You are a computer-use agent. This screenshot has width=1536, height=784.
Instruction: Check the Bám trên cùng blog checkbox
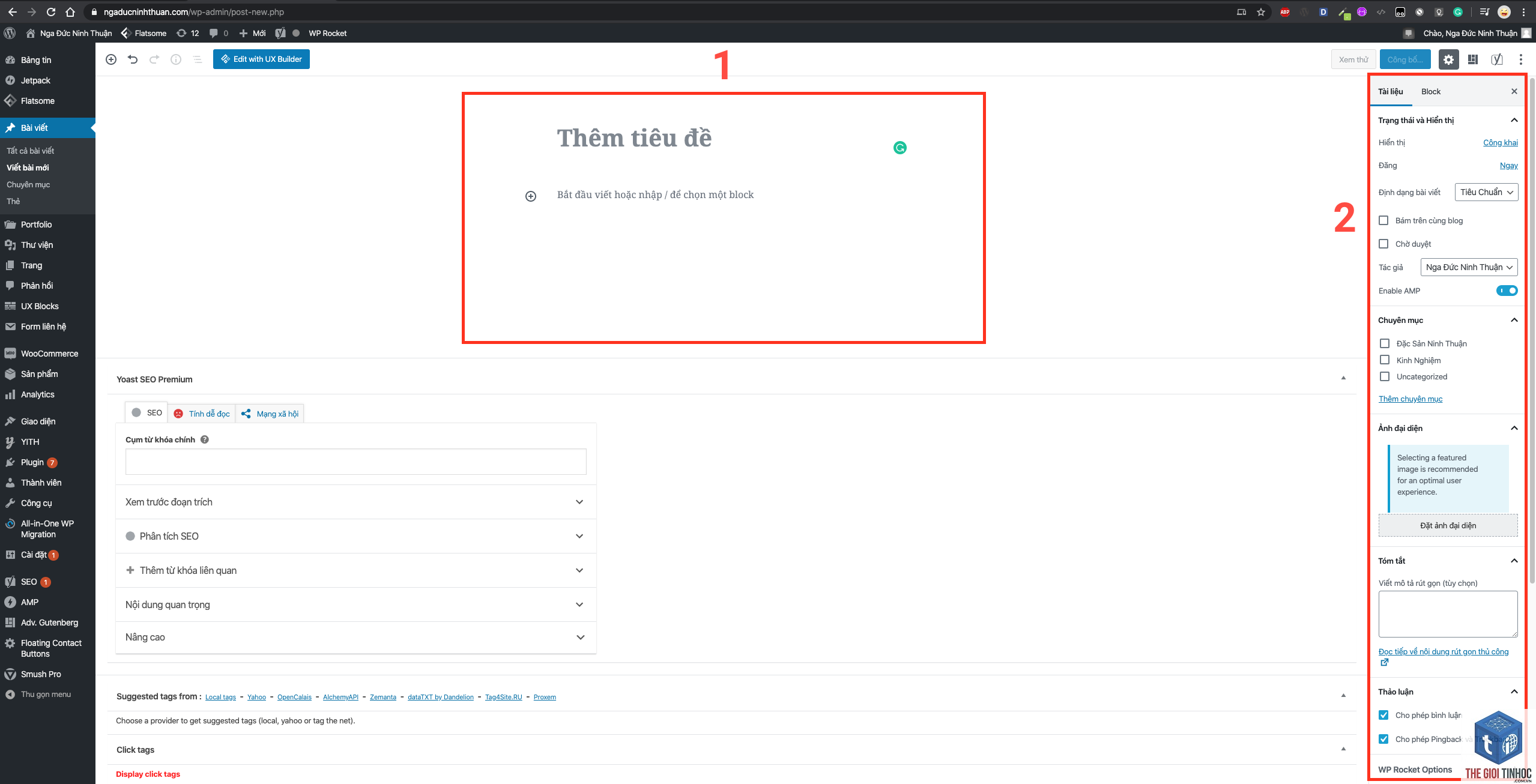pos(1383,220)
